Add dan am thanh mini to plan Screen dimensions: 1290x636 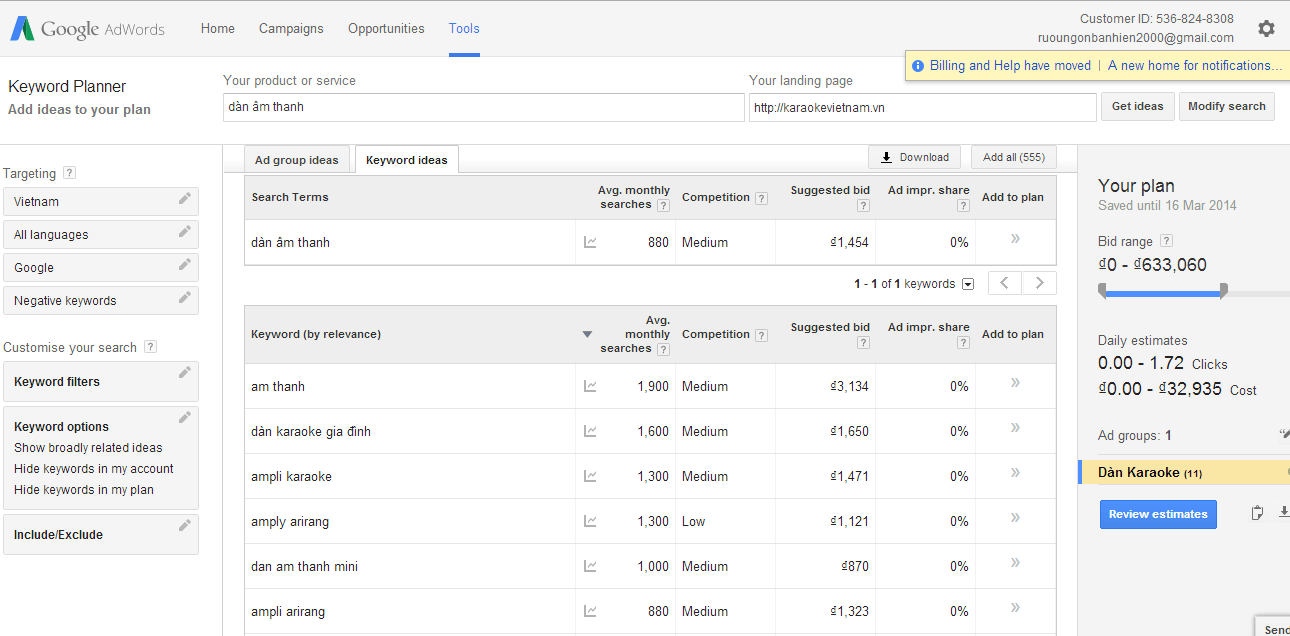tap(1016, 563)
